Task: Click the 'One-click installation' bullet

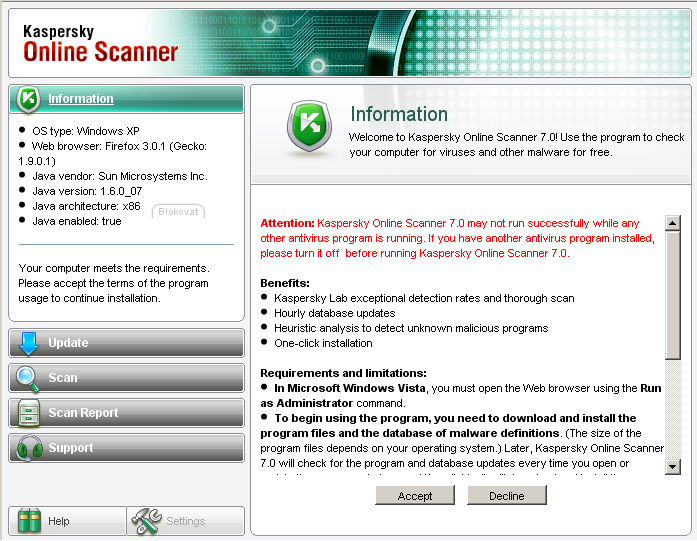Action: pyautogui.click(x=323, y=343)
